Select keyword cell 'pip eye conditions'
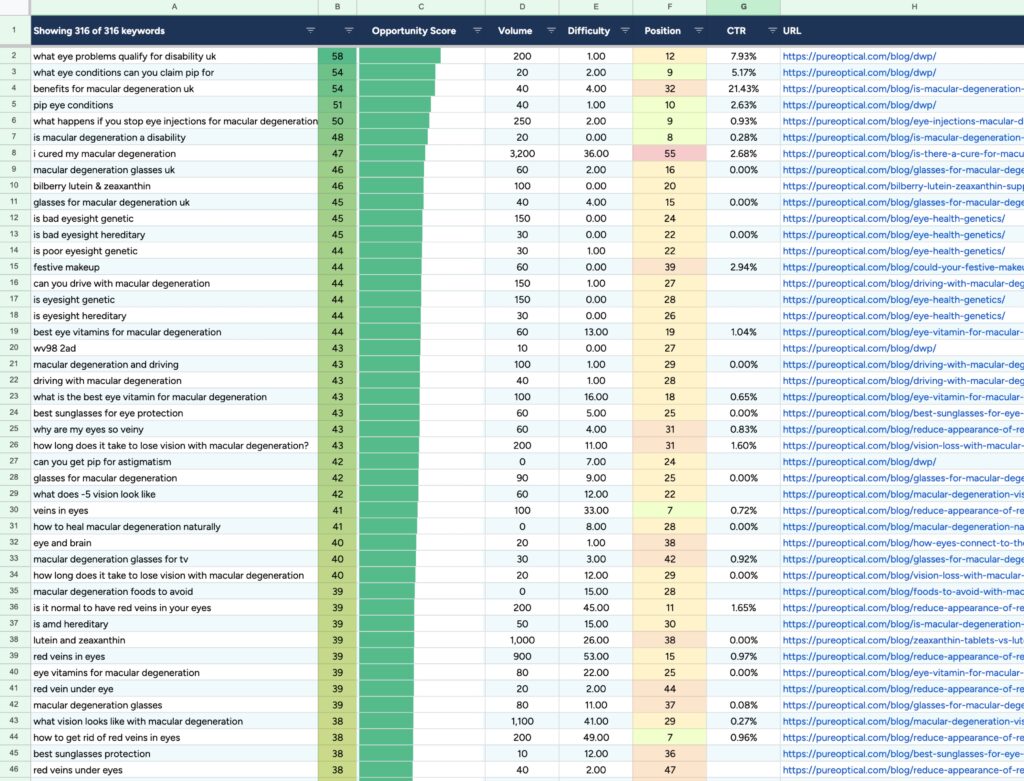Image resolution: width=1024 pixels, height=781 pixels. [x=174, y=105]
